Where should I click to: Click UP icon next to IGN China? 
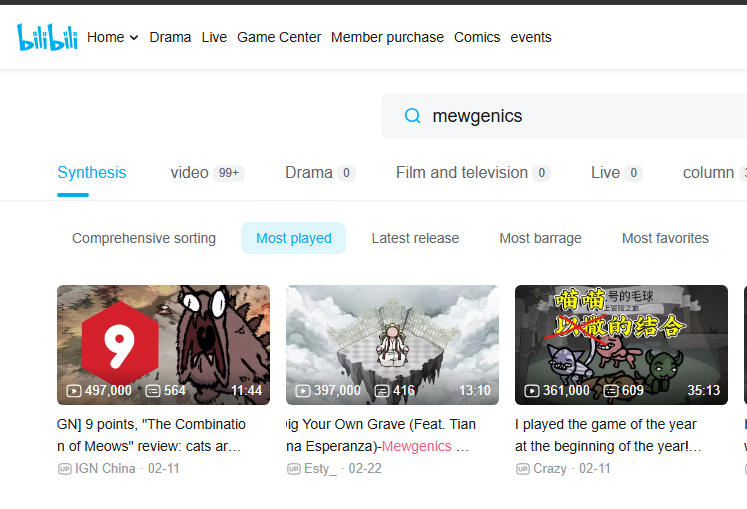click(x=65, y=469)
